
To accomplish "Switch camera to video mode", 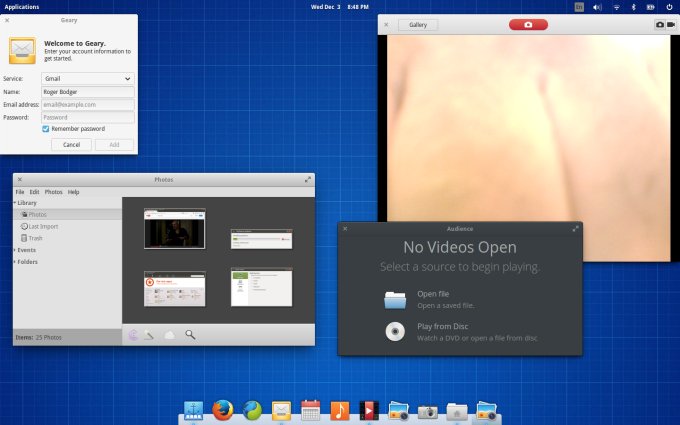I will 669,24.
